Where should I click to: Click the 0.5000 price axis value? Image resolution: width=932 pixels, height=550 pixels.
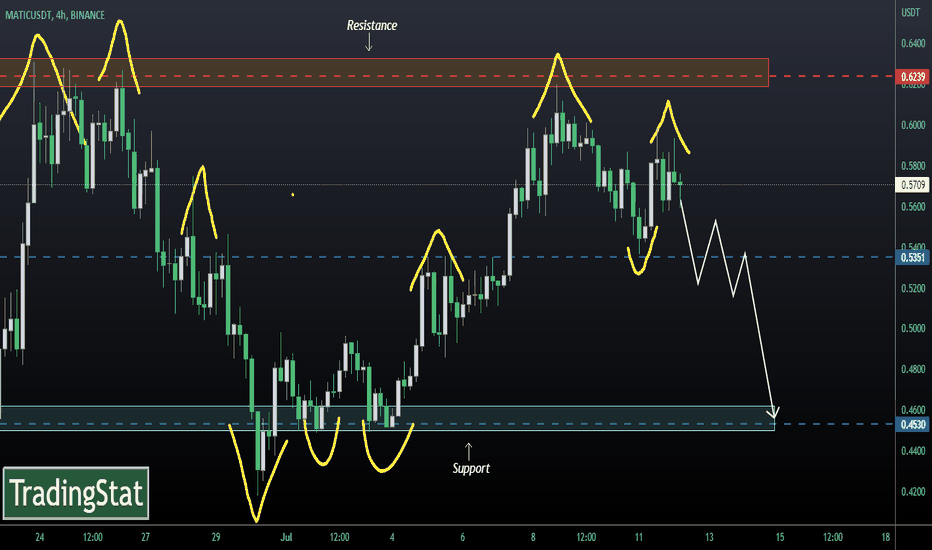click(913, 328)
